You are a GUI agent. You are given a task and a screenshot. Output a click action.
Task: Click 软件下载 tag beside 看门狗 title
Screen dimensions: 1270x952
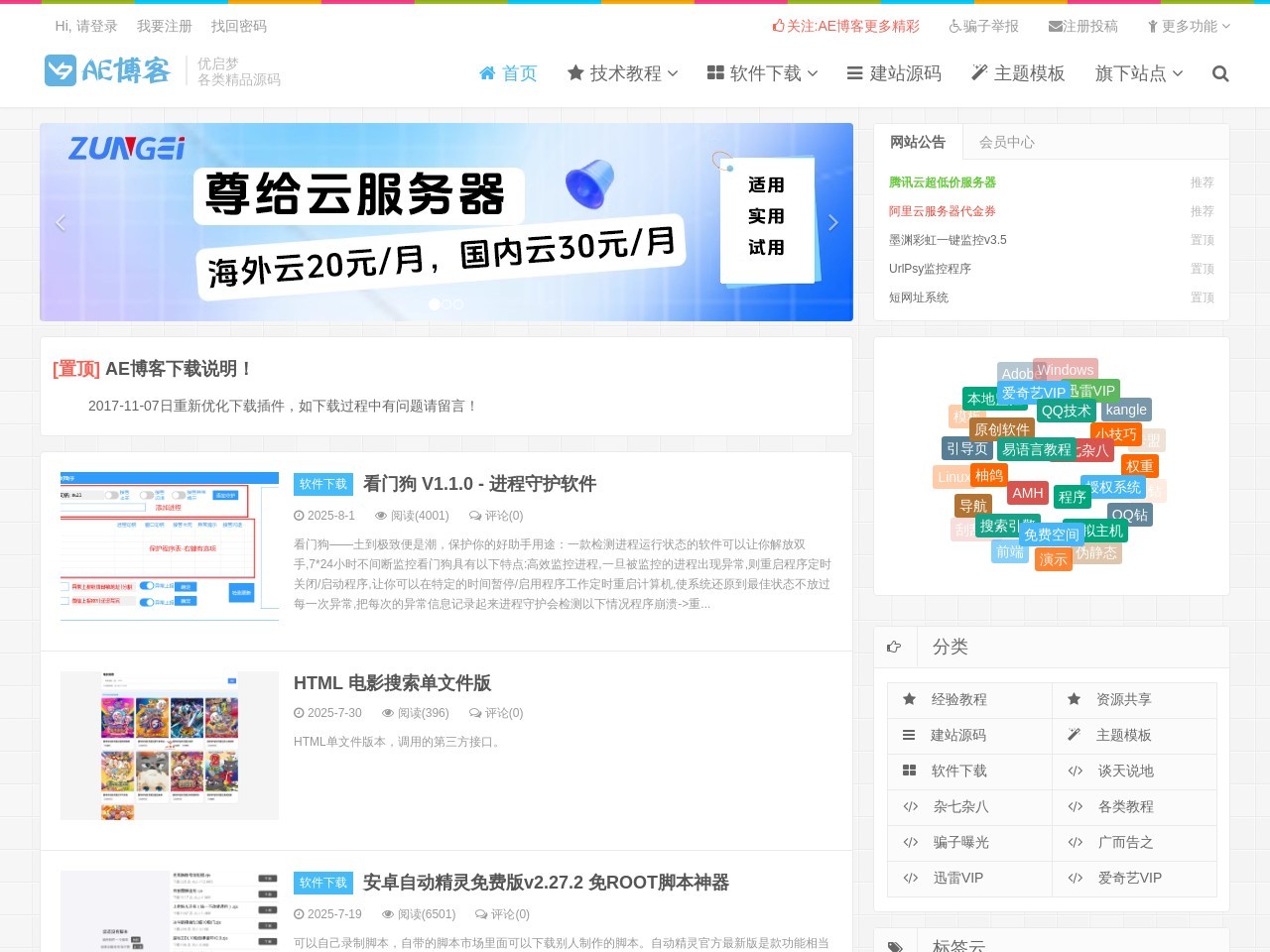(323, 484)
